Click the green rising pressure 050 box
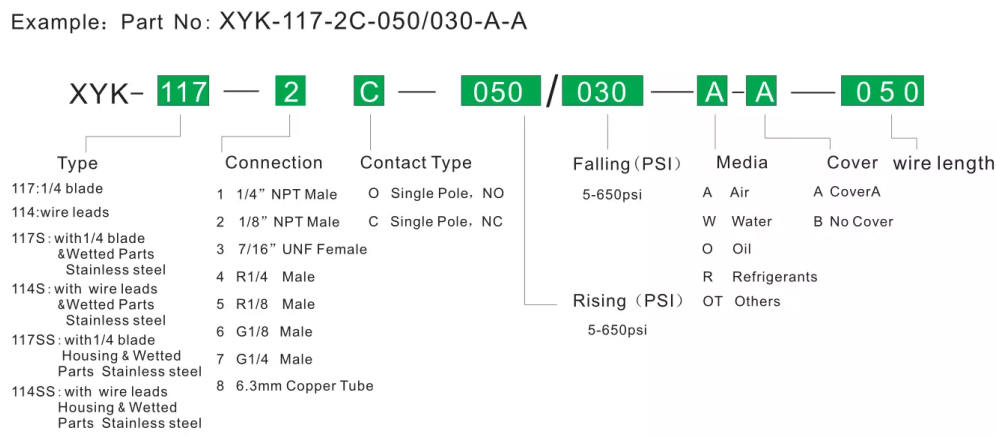 (501, 92)
